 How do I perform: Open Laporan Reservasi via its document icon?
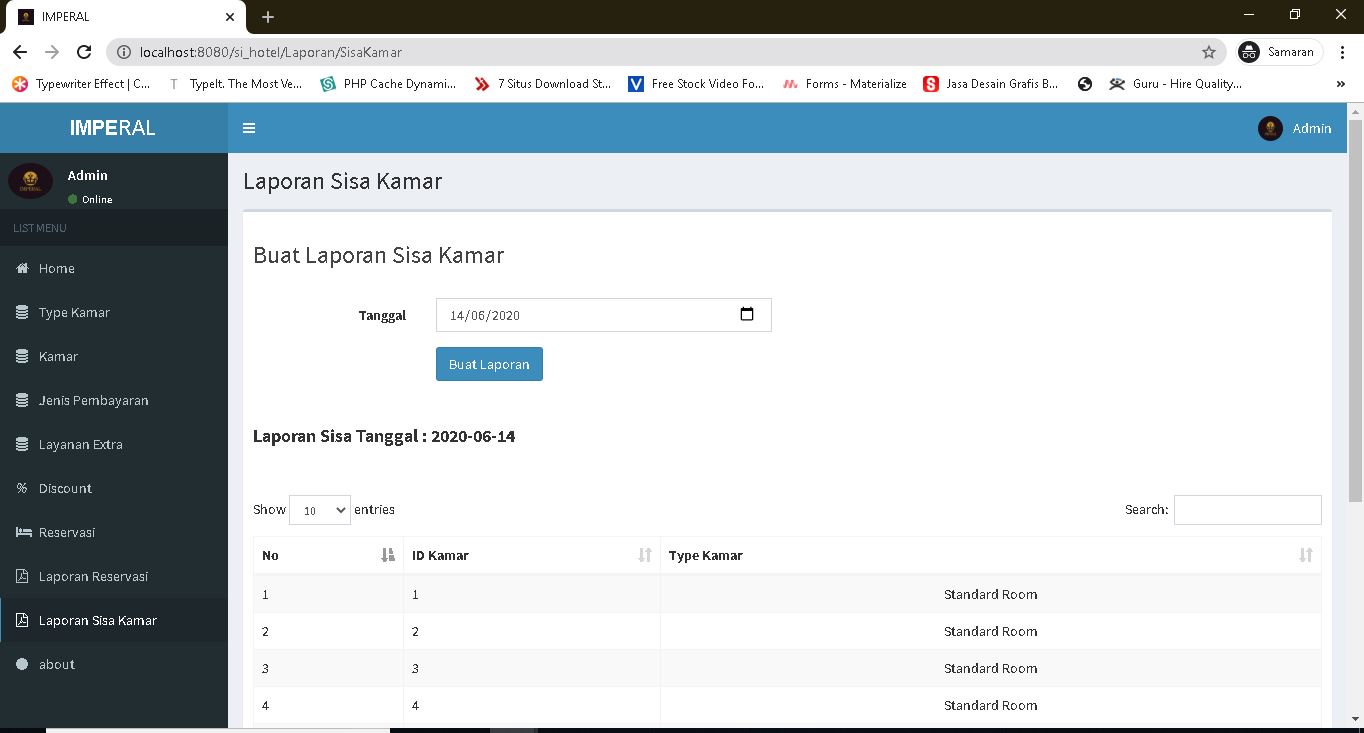tap(21, 576)
